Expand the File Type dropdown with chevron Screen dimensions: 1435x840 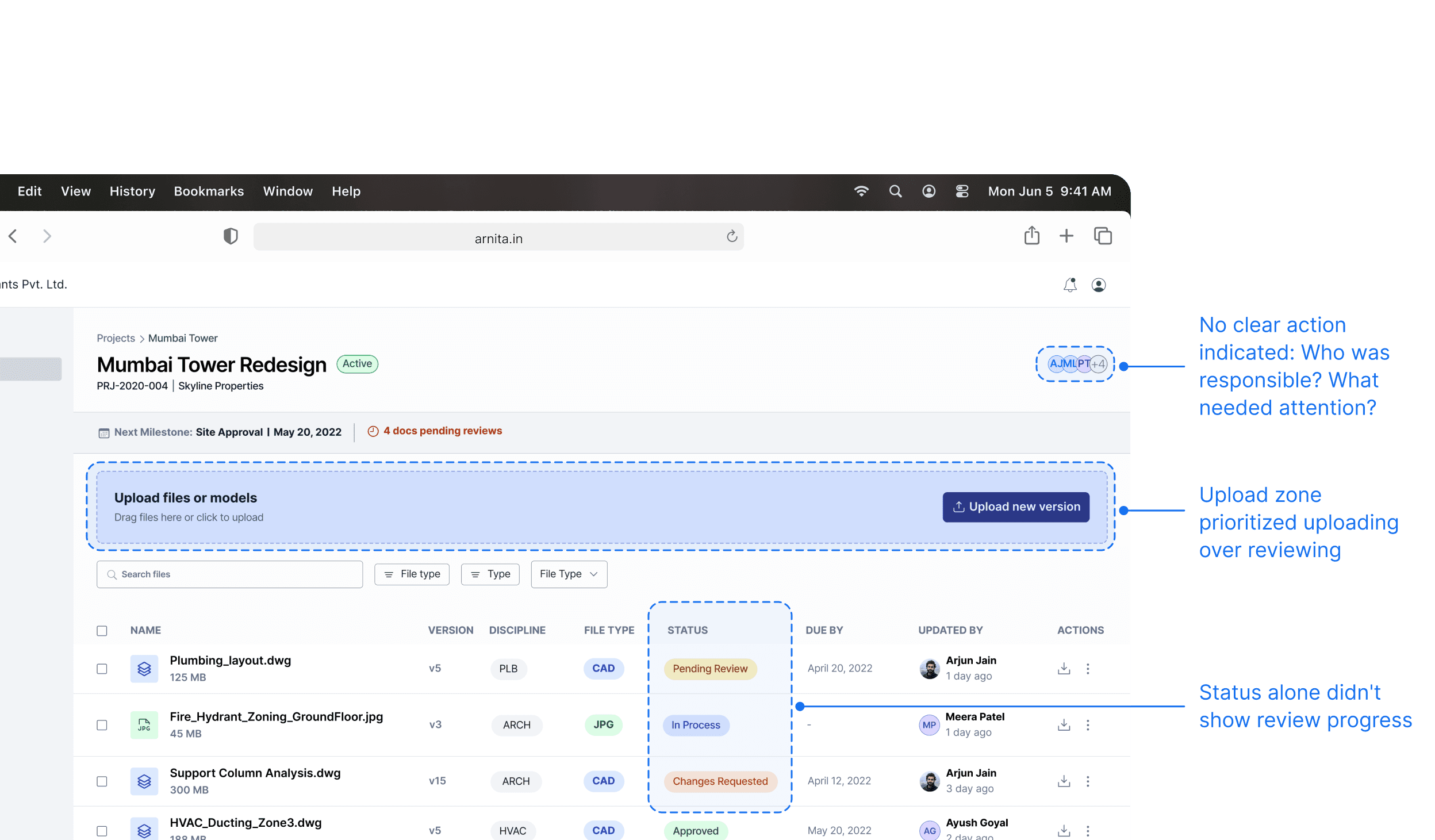[569, 574]
